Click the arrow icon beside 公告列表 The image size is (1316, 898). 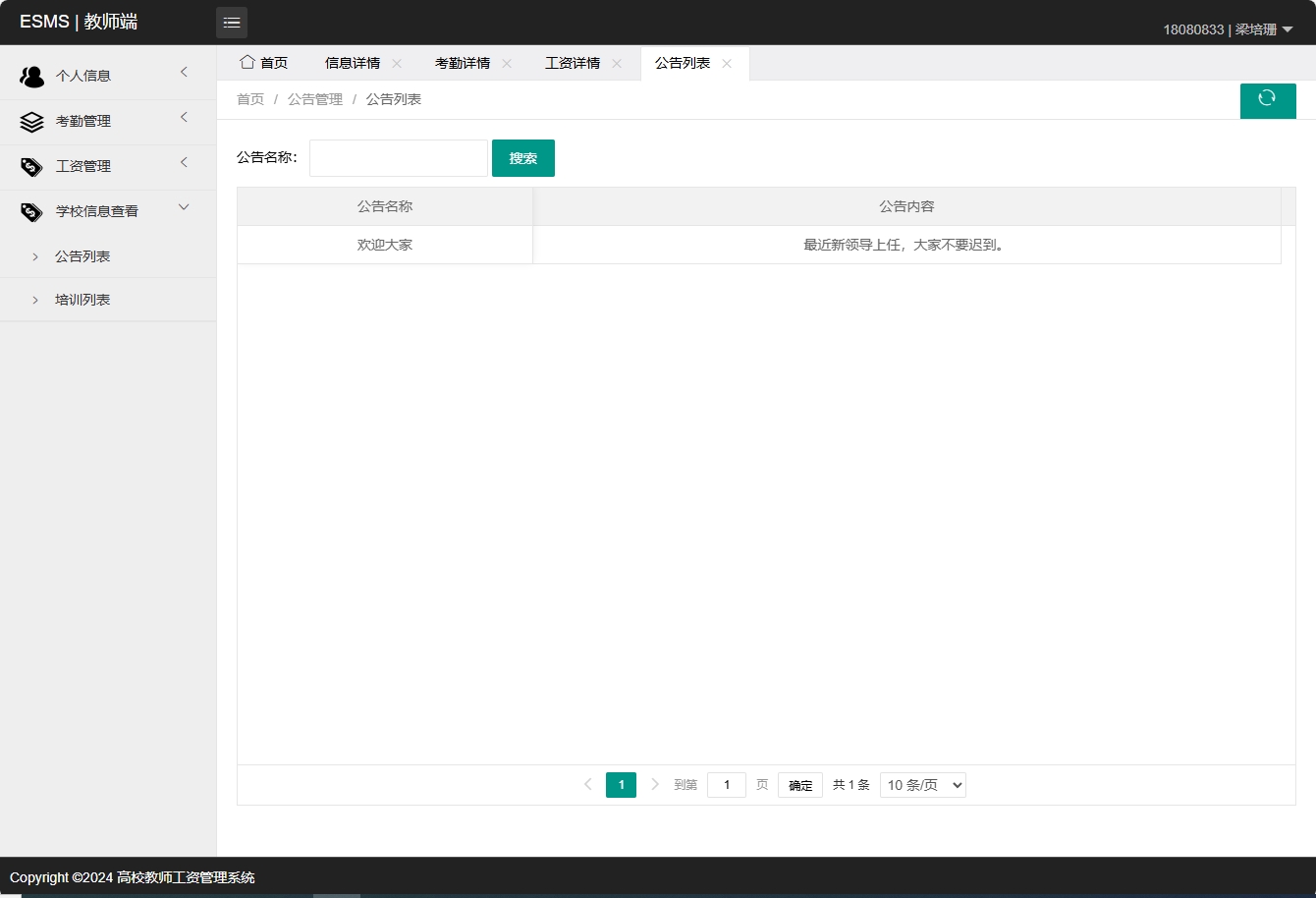tap(37, 256)
